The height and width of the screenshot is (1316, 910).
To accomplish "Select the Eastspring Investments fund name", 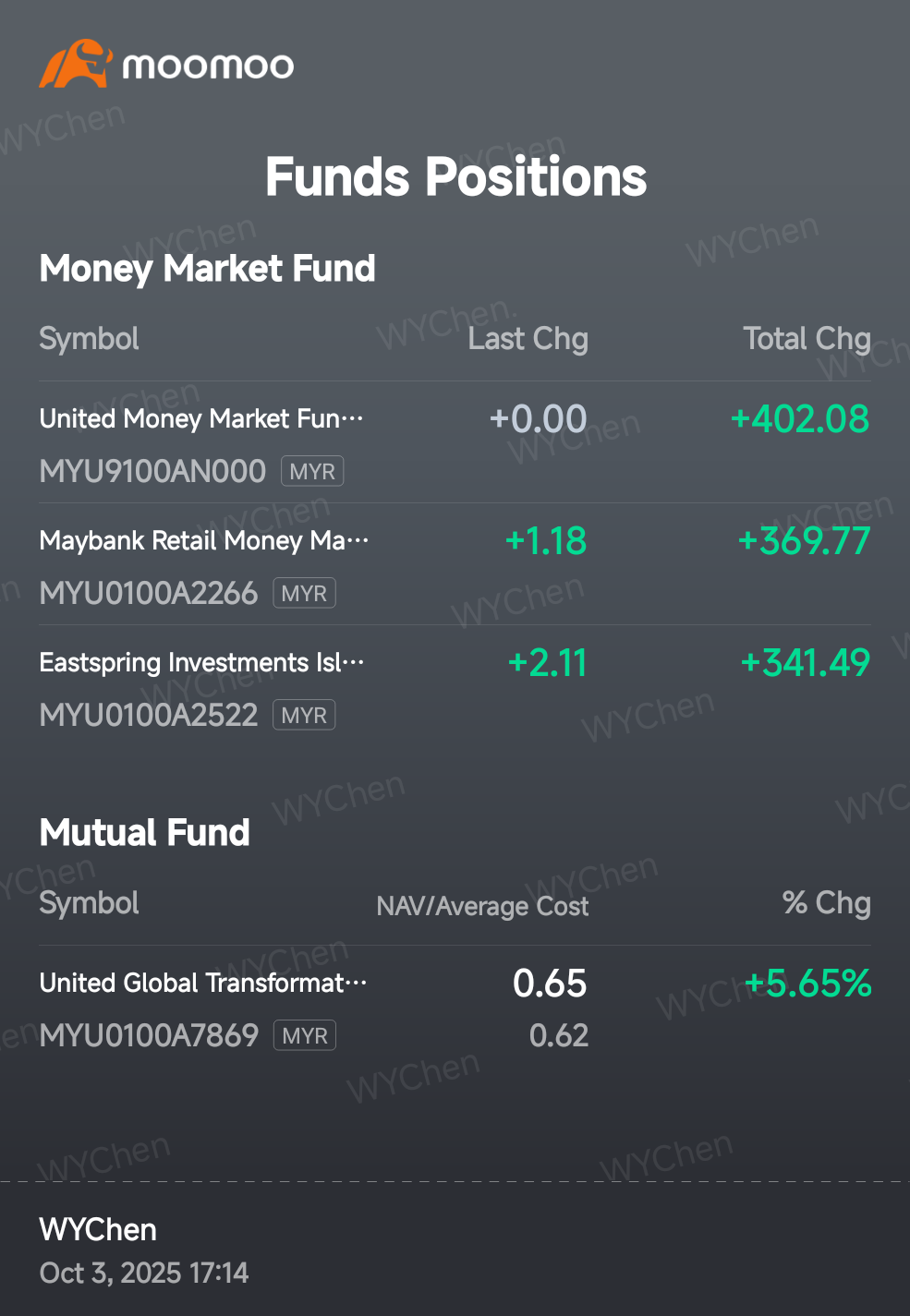I will tap(201, 663).
